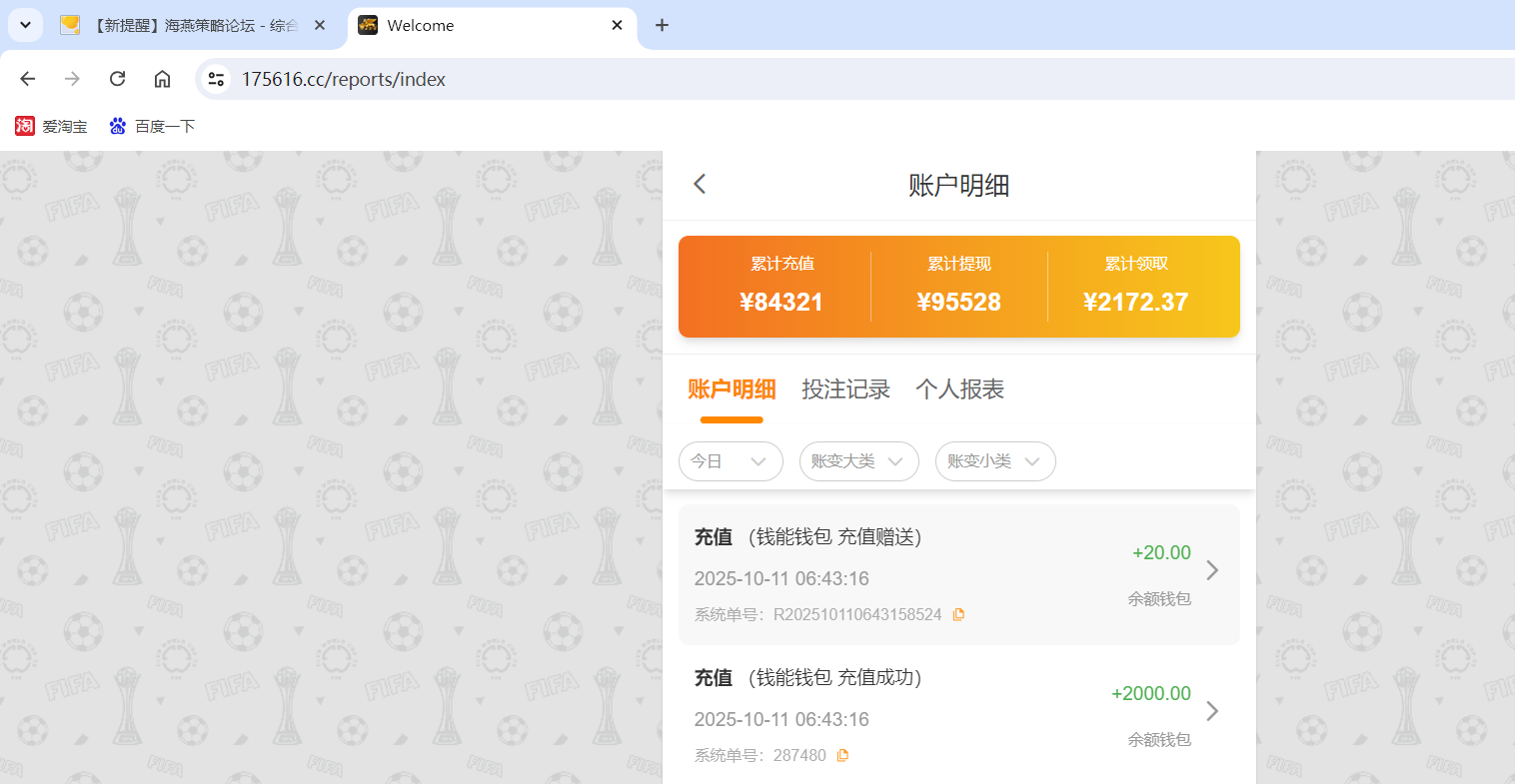Open a new browser tab
This screenshot has height=784, width=1515.
coord(662,25)
